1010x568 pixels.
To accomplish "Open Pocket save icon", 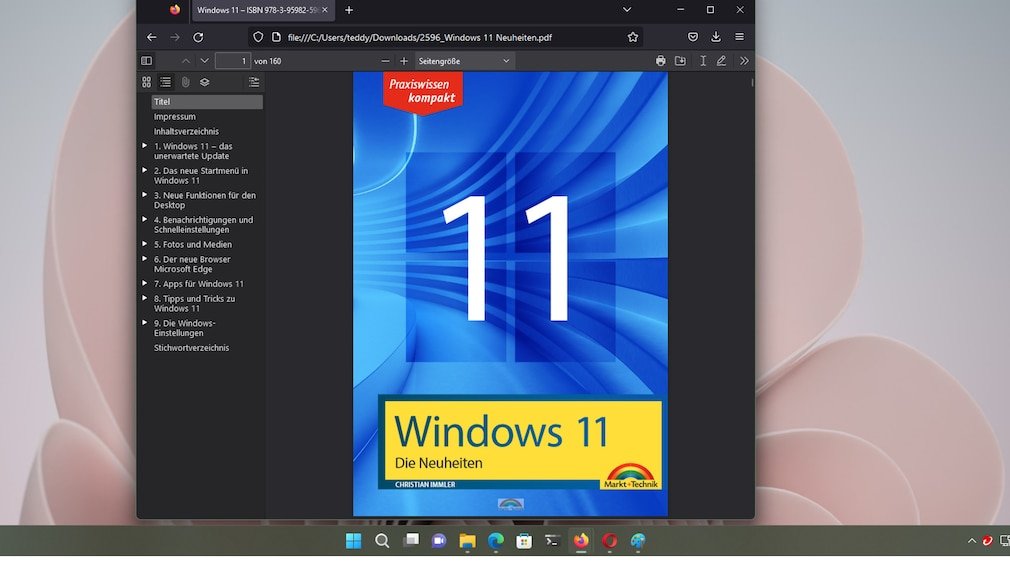I will (x=692, y=37).
